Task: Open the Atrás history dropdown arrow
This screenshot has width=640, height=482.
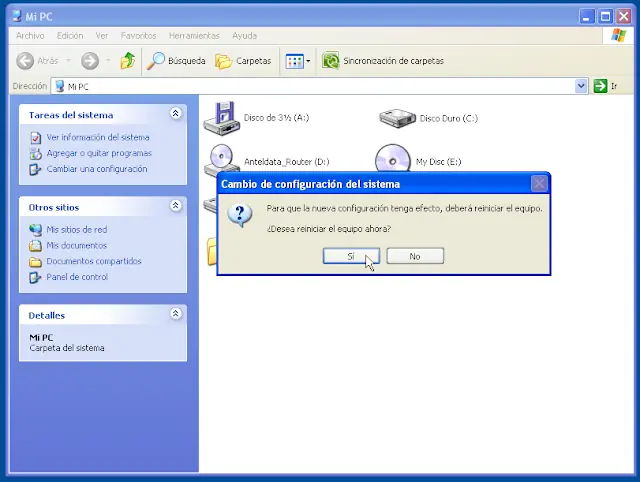Action: [x=68, y=61]
